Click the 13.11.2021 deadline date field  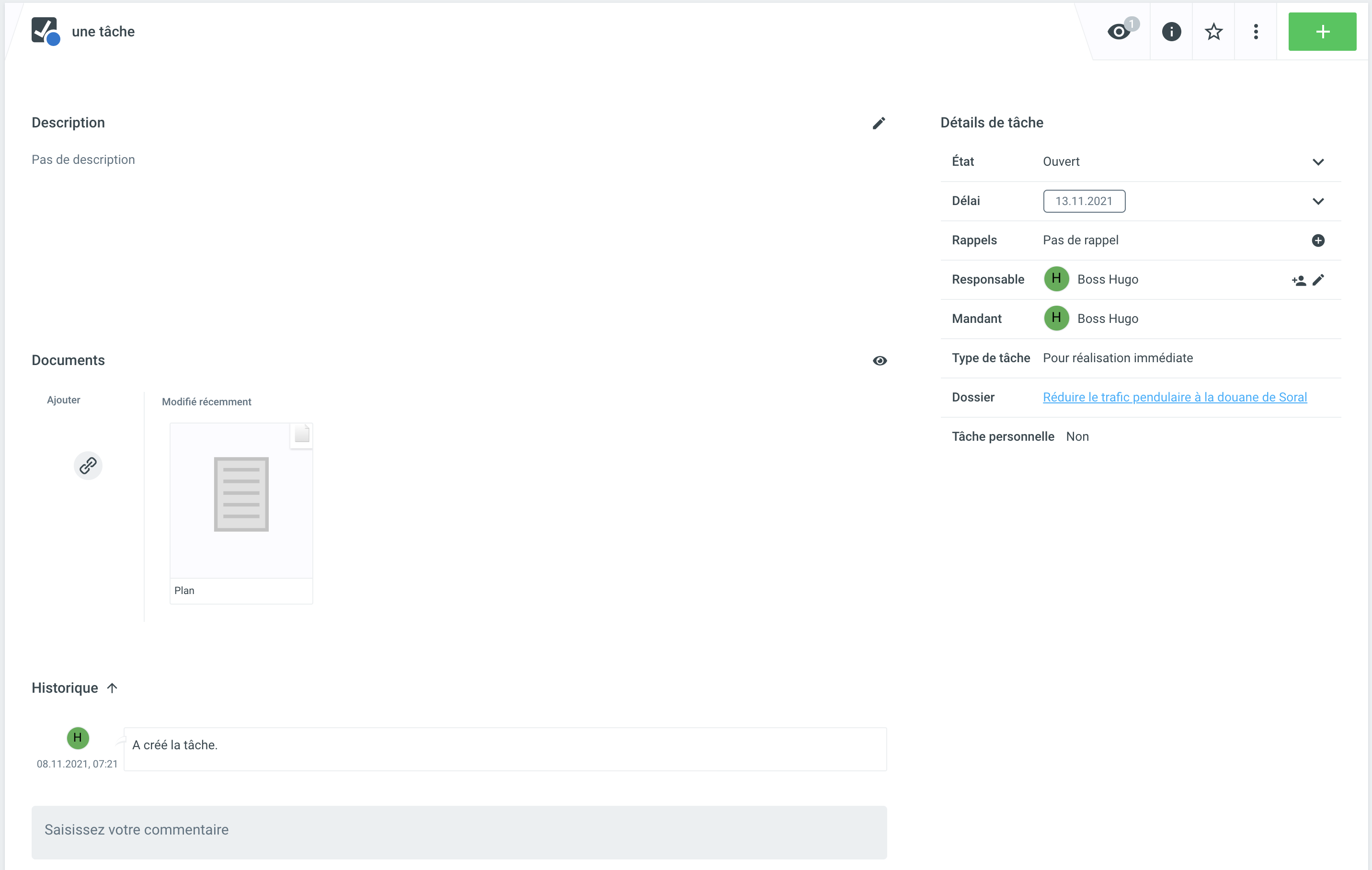point(1084,201)
